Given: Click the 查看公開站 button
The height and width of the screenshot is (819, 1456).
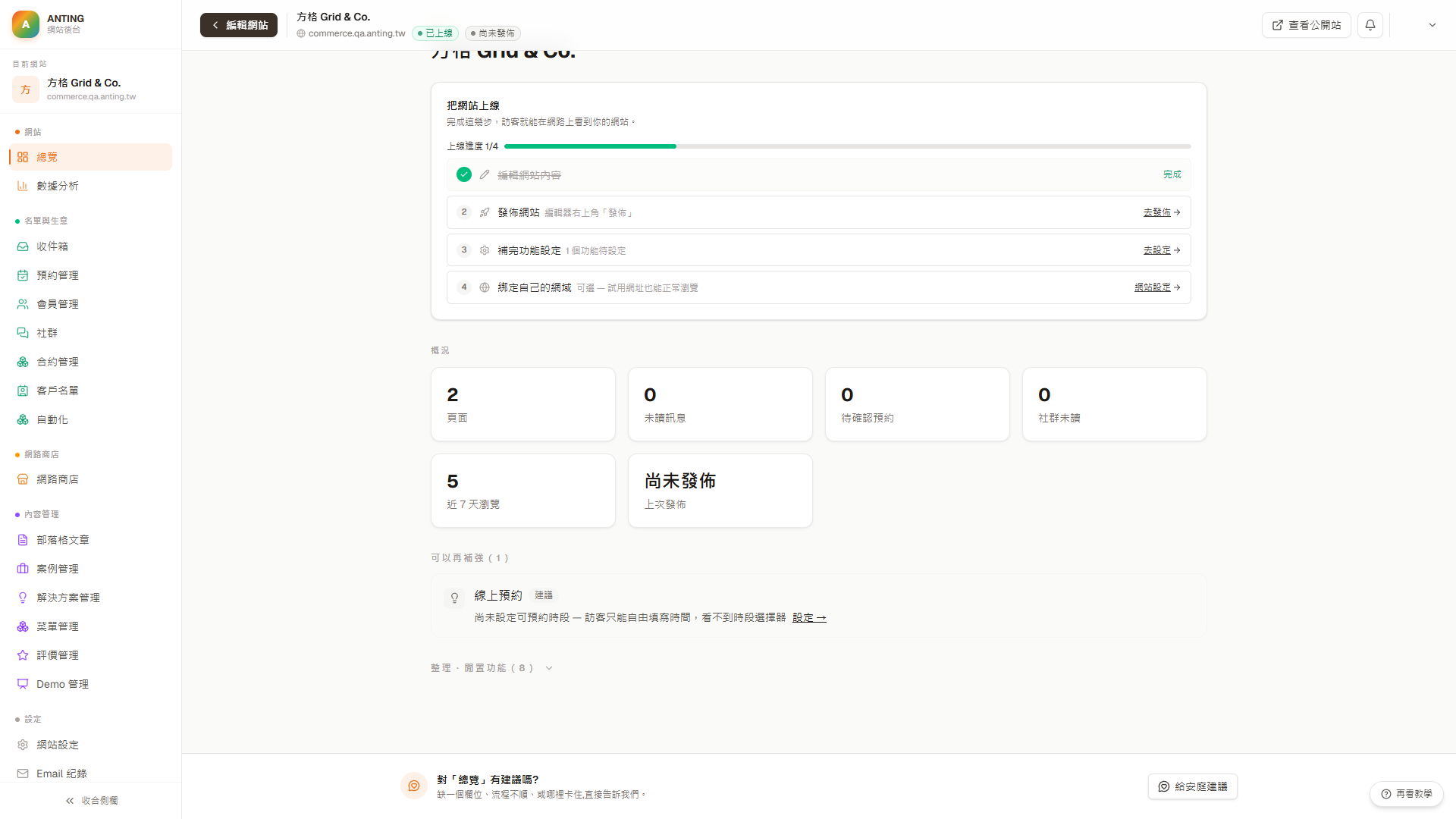Looking at the screenshot, I should [1307, 25].
